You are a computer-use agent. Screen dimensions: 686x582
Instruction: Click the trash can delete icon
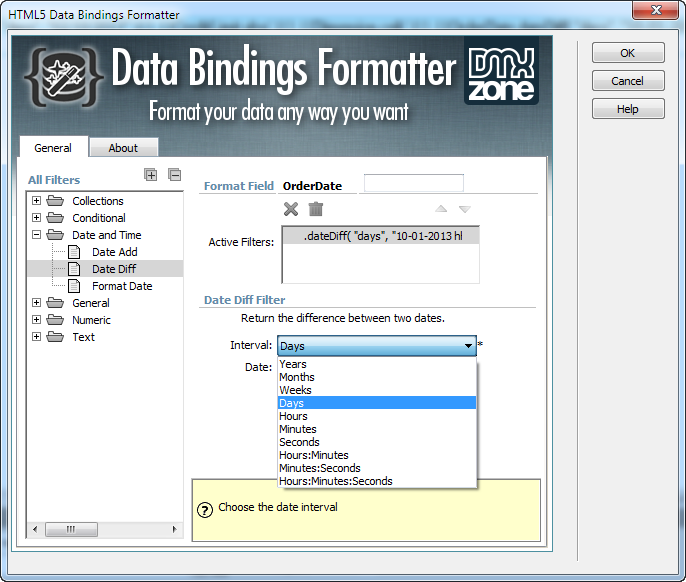pyautogui.click(x=315, y=209)
